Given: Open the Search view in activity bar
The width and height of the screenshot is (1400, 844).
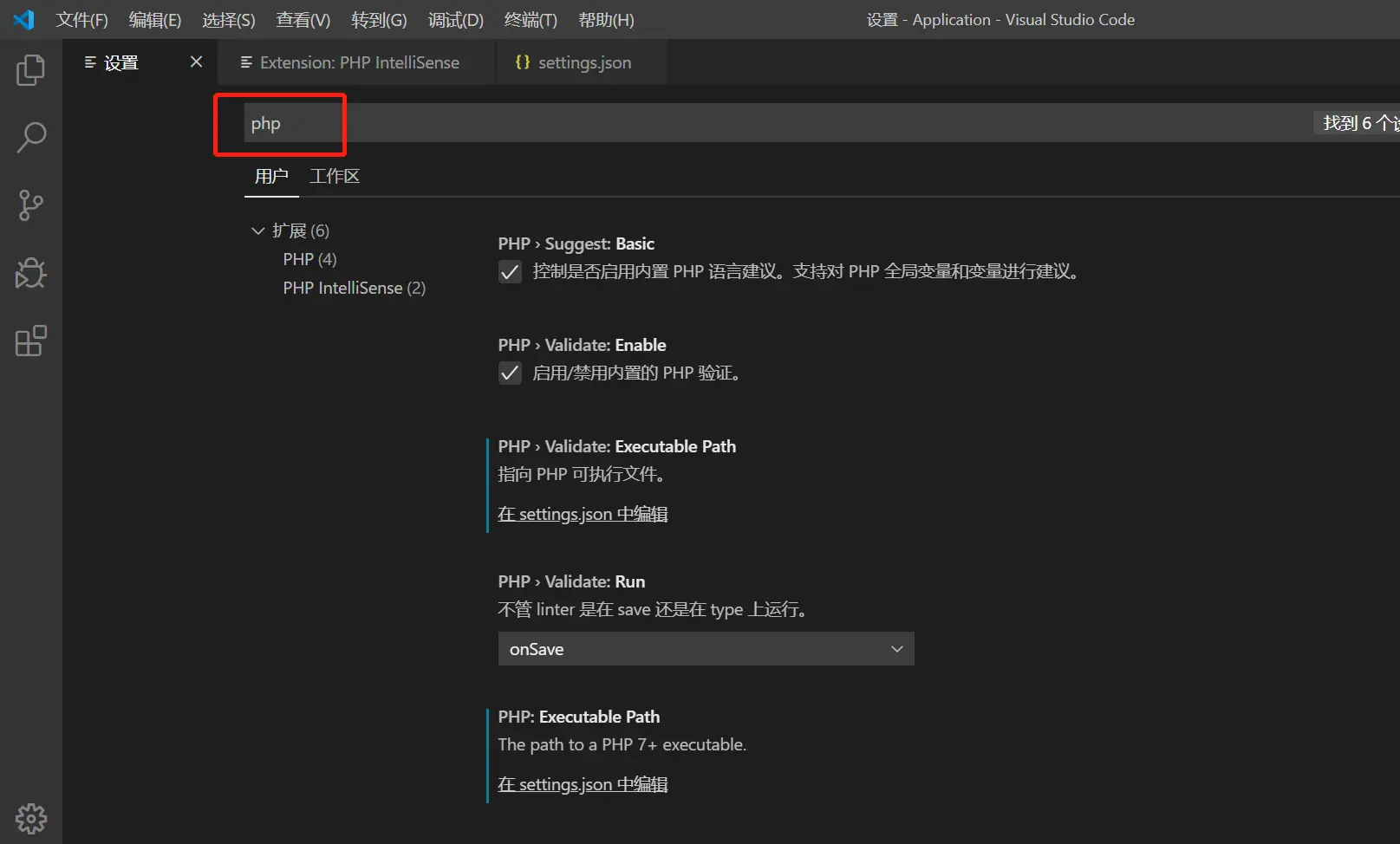Looking at the screenshot, I should pyautogui.click(x=31, y=137).
